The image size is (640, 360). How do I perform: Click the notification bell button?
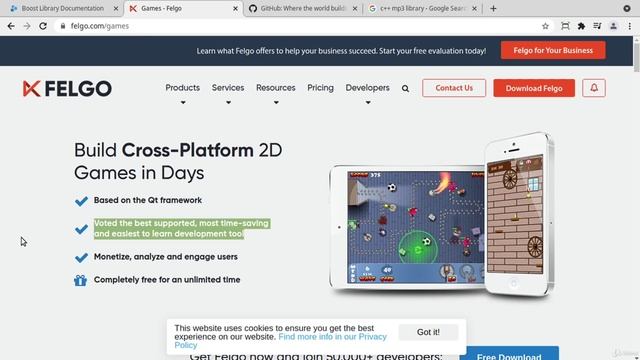coord(594,88)
